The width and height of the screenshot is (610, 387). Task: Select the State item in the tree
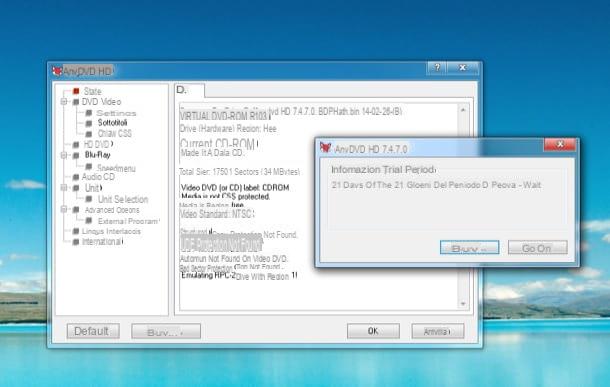click(x=93, y=91)
